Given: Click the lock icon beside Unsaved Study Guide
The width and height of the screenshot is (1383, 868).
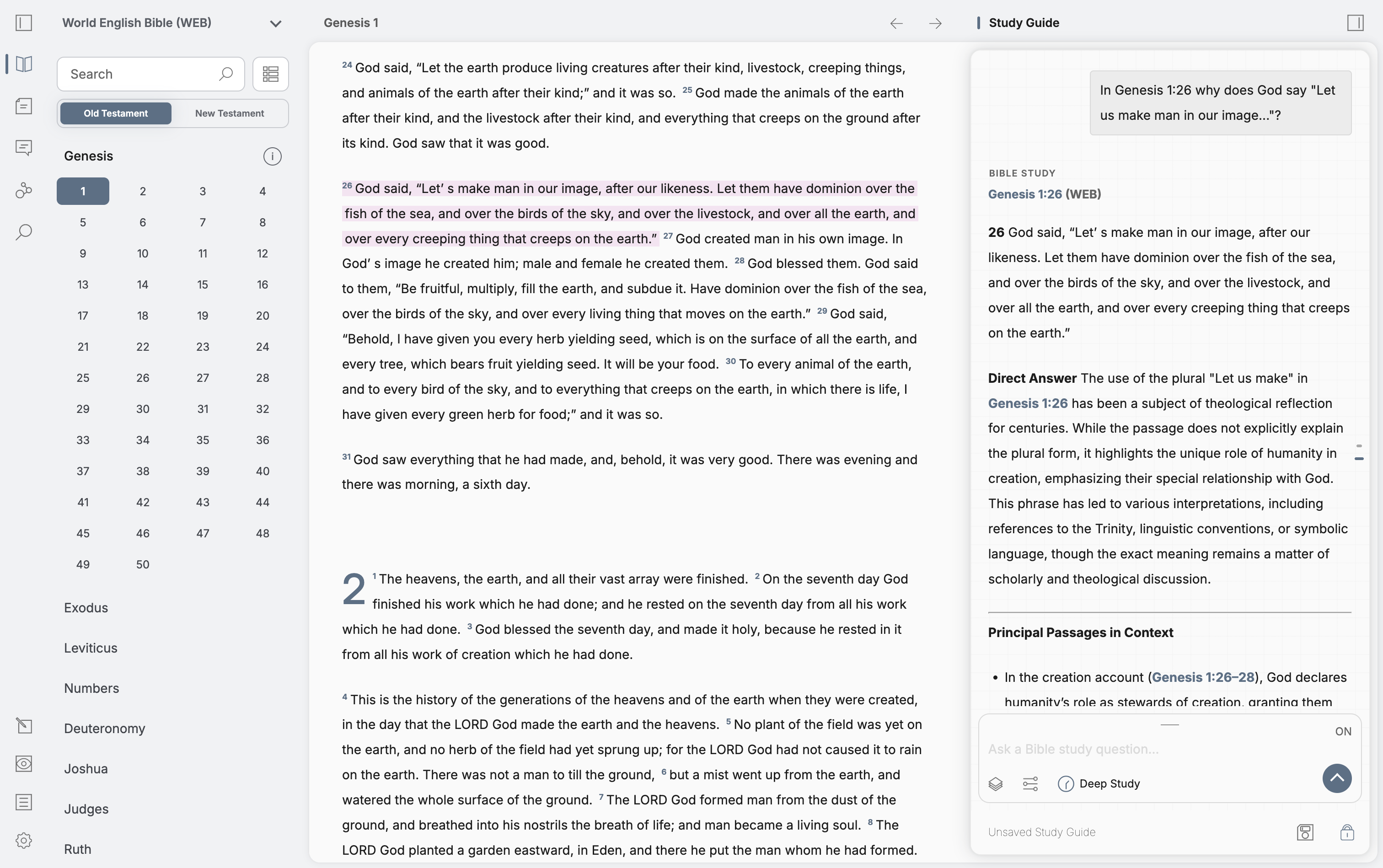Looking at the screenshot, I should (1347, 832).
